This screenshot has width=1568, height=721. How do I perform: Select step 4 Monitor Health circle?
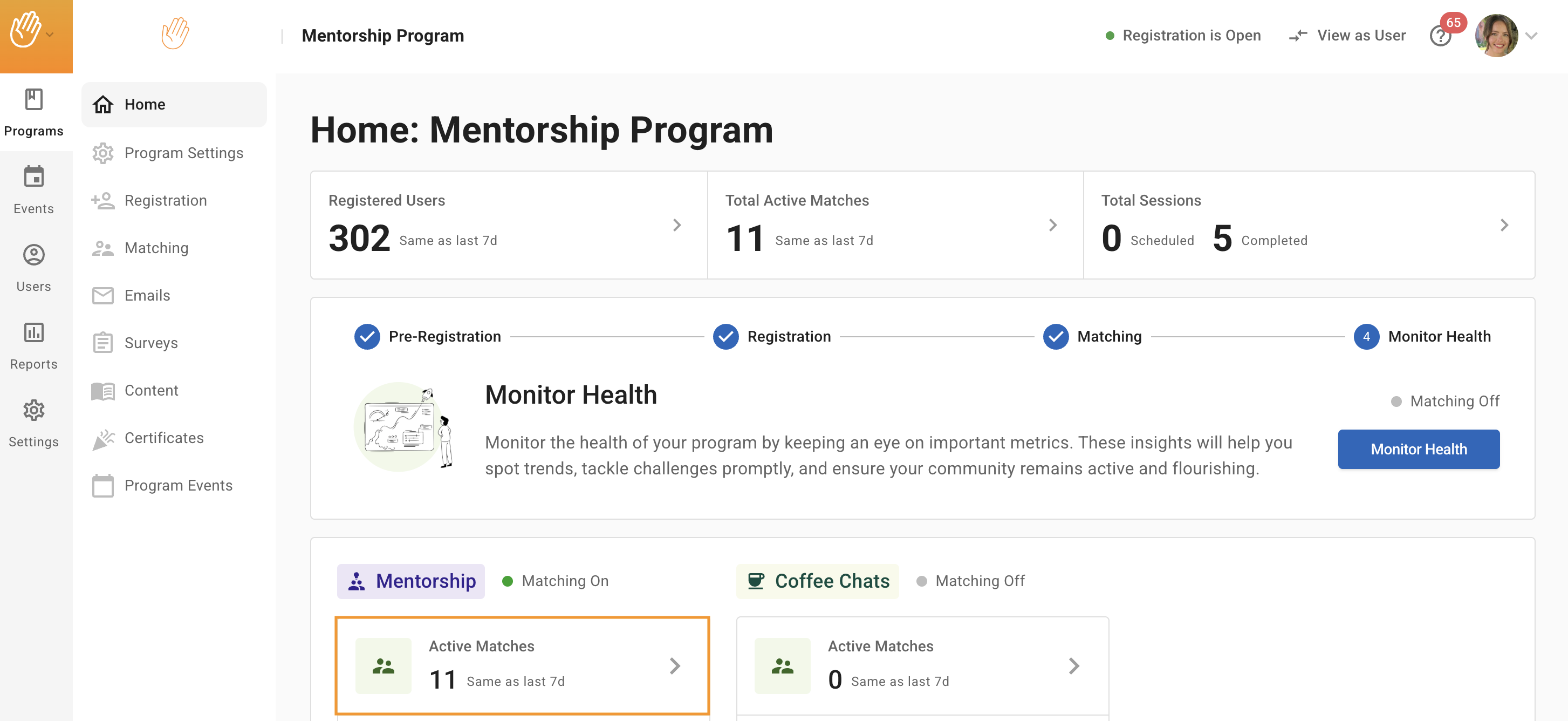point(1366,337)
